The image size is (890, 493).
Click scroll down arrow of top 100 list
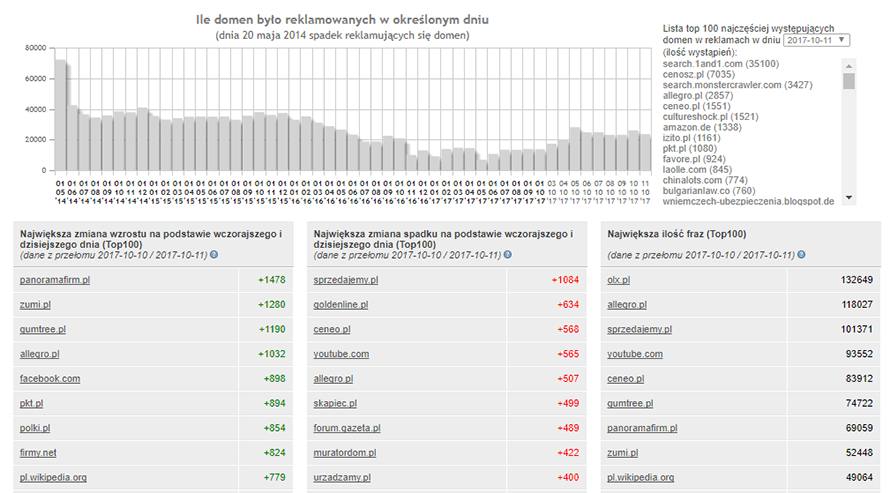coord(849,197)
